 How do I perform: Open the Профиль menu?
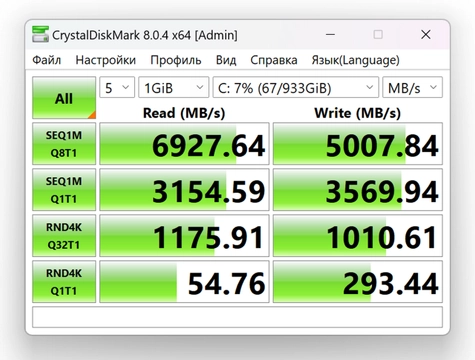176,60
